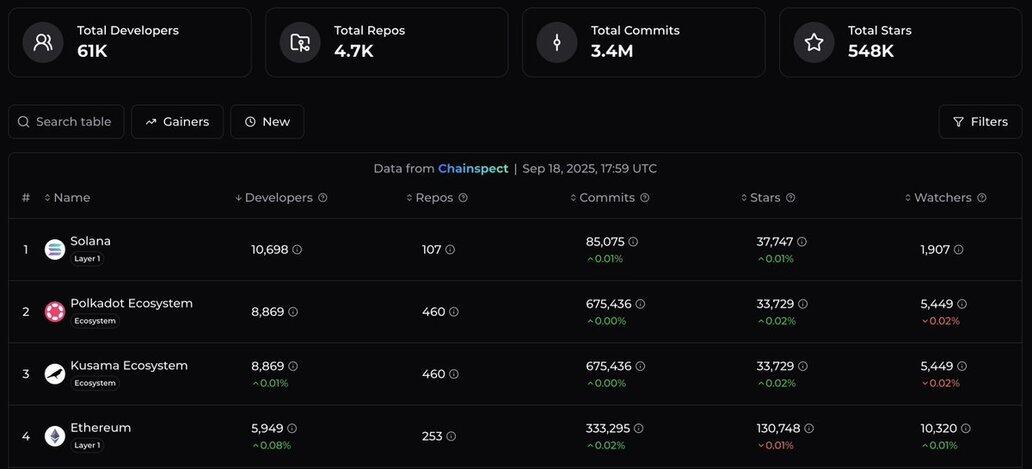Click the Total Developers people icon
Image resolution: width=1032 pixels, height=469 pixels.
(43, 42)
